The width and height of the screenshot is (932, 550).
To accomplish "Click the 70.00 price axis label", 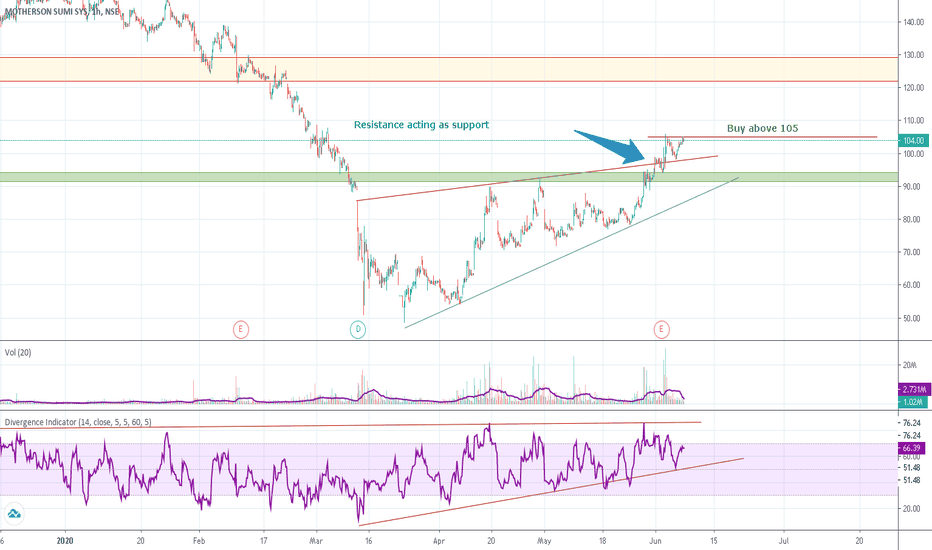I will [x=912, y=252].
